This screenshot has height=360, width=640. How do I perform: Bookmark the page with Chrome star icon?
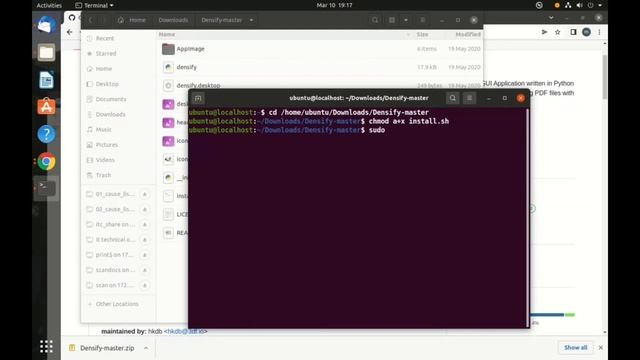pos(558,32)
